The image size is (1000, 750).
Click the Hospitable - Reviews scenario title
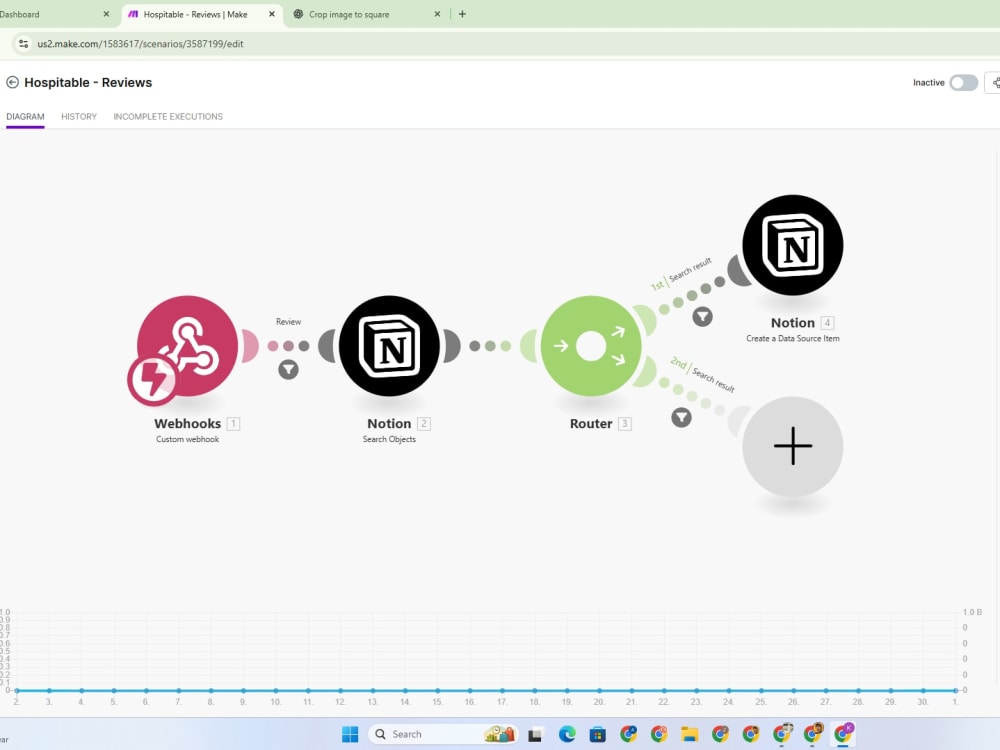pyautogui.click(x=88, y=82)
